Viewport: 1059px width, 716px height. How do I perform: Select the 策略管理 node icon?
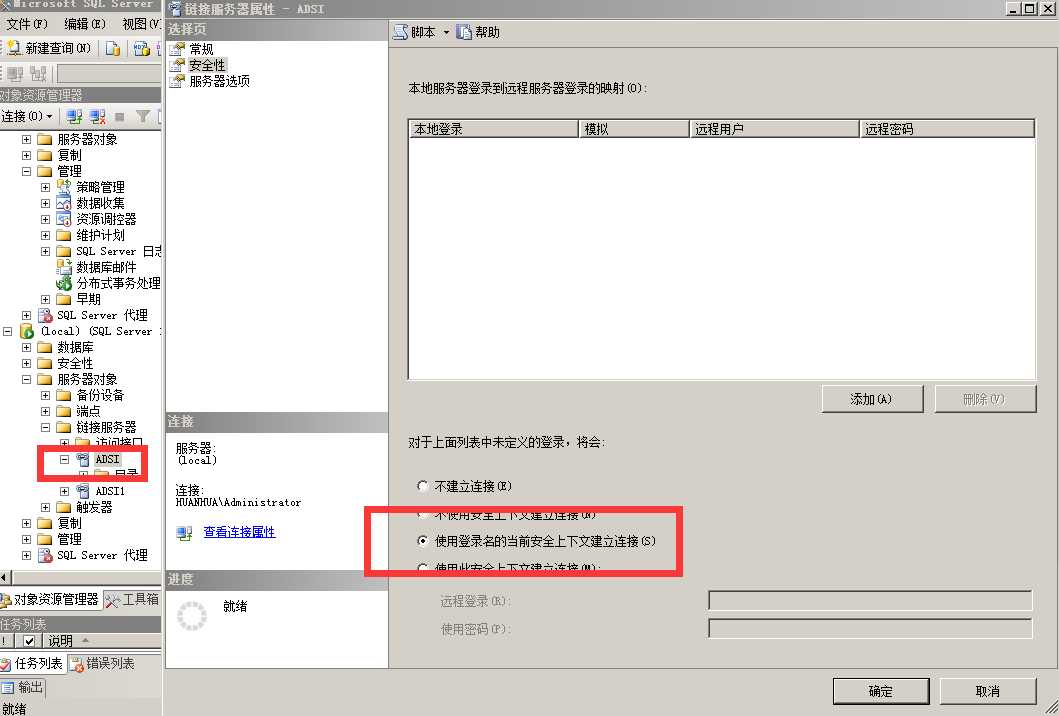click(x=63, y=187)
